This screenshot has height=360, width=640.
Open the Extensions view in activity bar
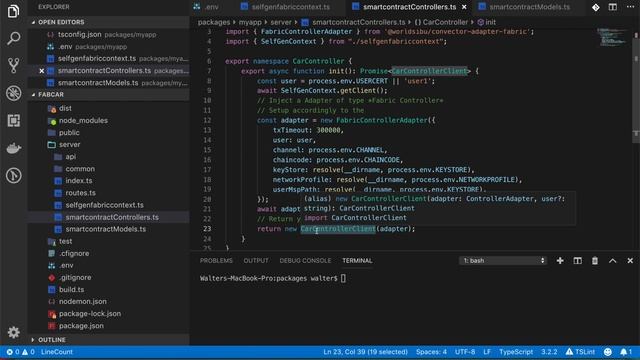(x=13, y=120)
